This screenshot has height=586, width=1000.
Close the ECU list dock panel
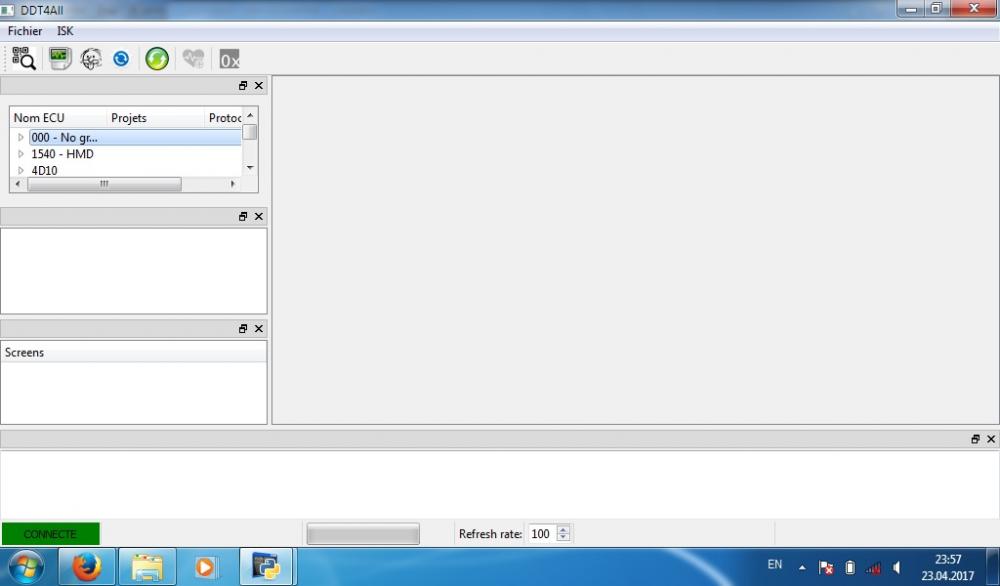tap(258, 85)
